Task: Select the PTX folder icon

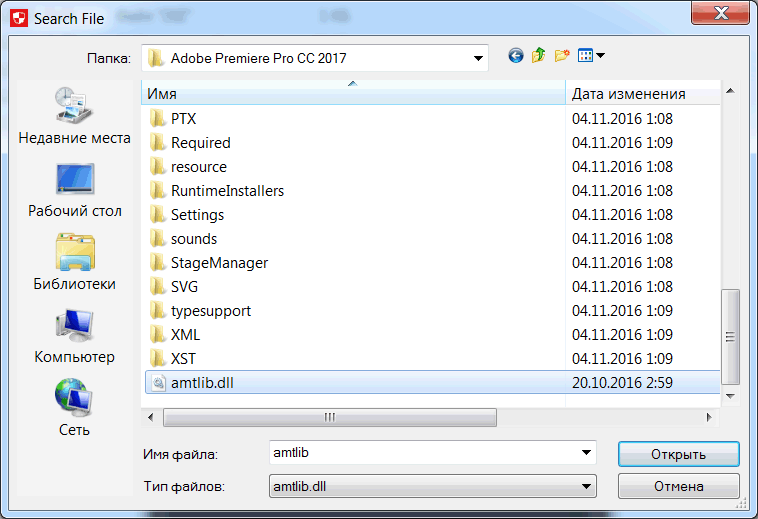Action: (157, 118)
